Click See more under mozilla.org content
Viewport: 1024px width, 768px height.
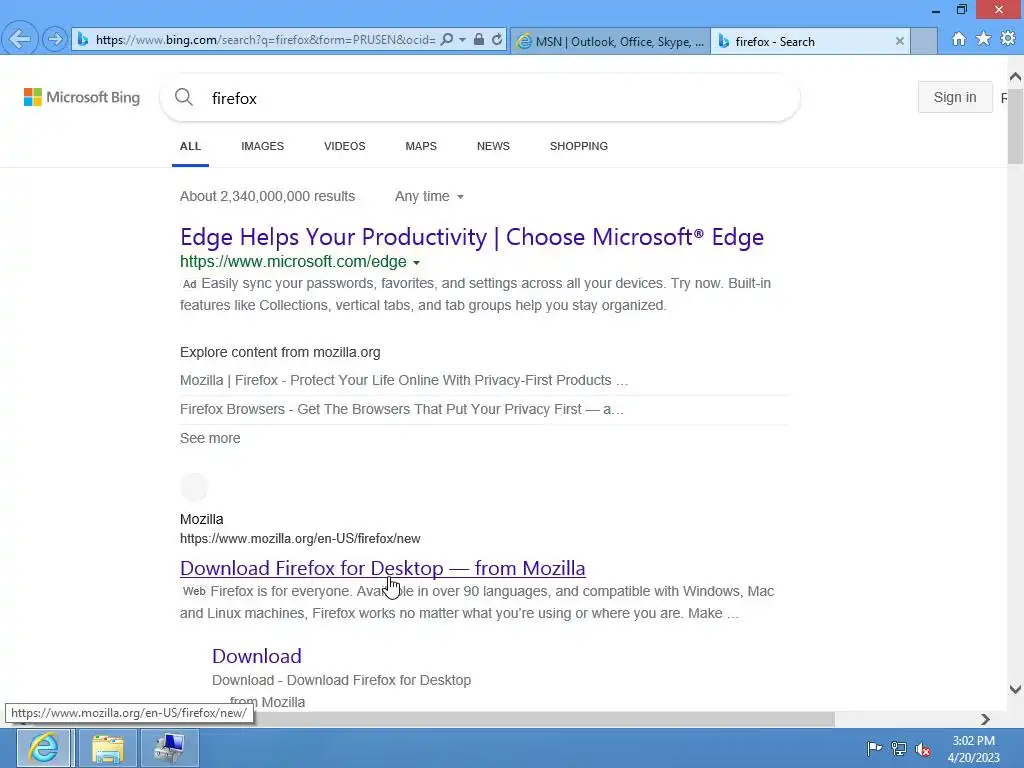pos(210,438)
